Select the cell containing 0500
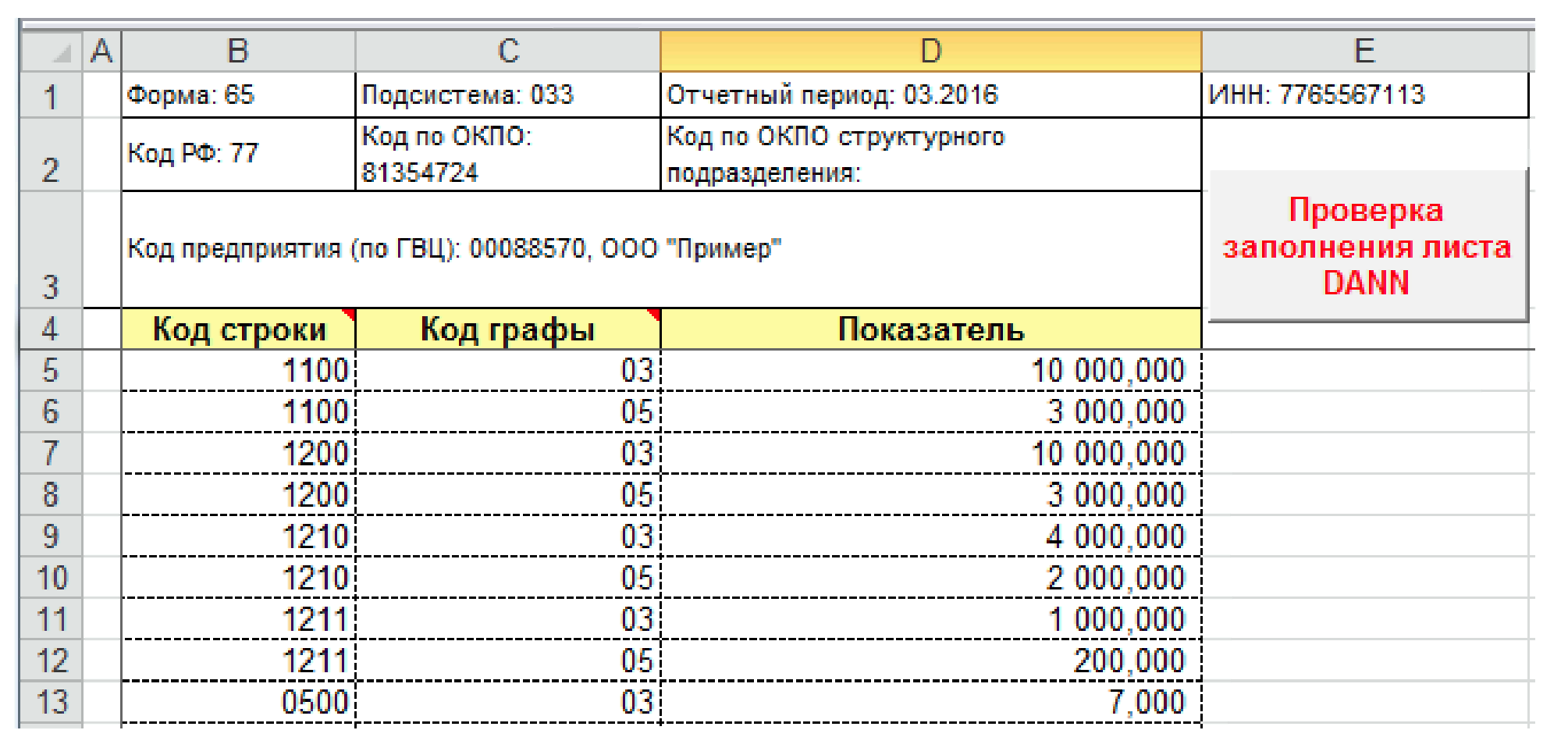 click(238, 702)
